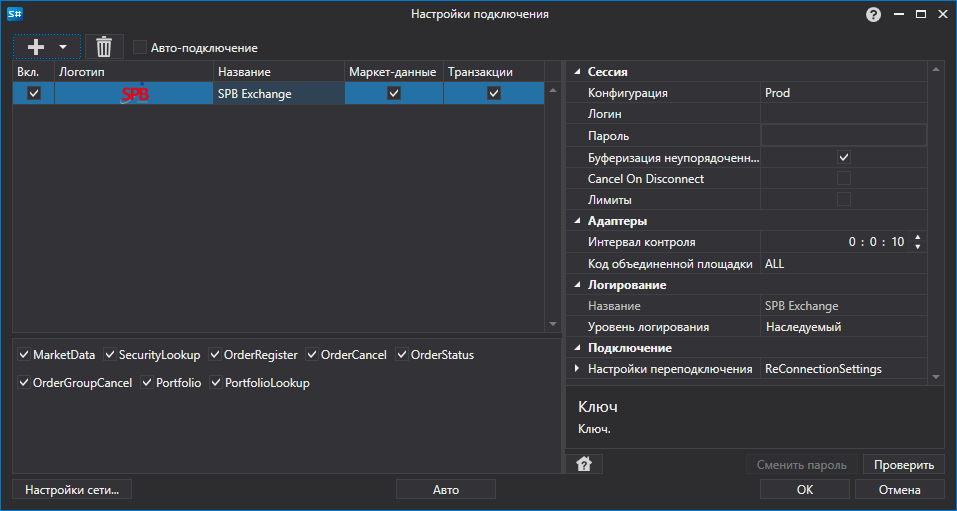Click the Вкл. column header
Viewport: 957px width, 511px height.
tap(34, 71)
